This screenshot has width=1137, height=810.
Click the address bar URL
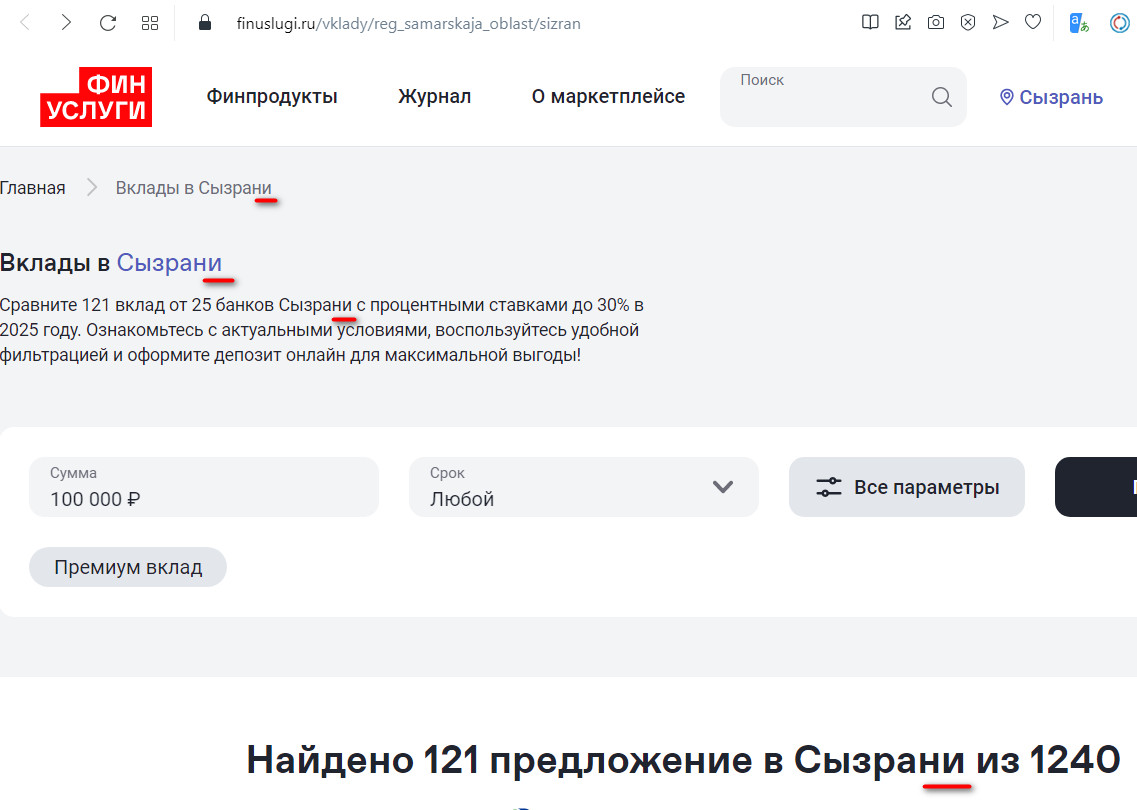coord(408,23)
